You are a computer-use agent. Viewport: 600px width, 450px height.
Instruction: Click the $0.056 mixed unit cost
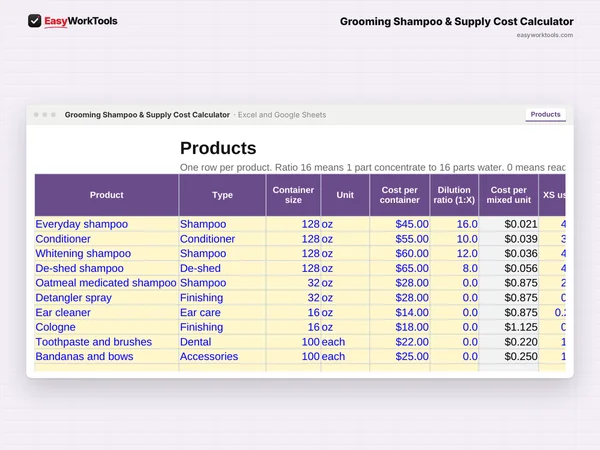click(x=509, y=268)
